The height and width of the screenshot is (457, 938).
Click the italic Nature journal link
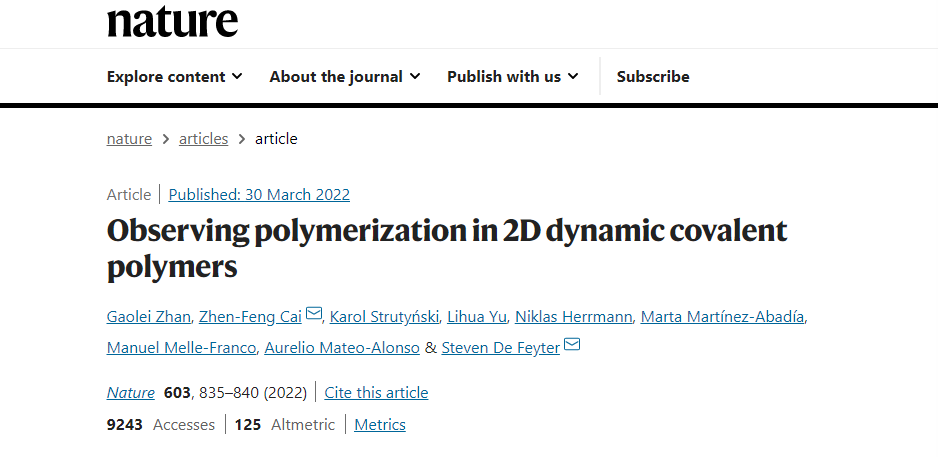coord(130,393)
